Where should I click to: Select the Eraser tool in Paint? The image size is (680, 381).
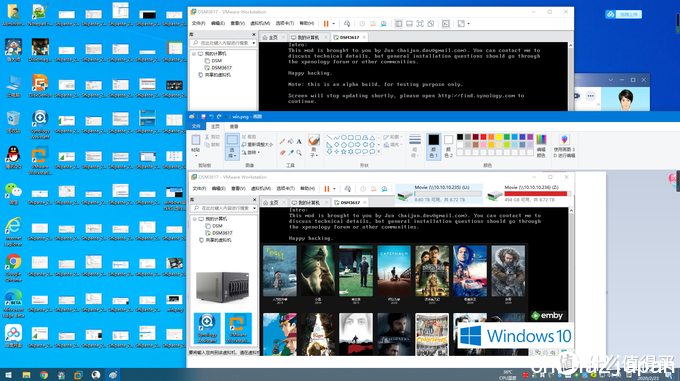(x=283, y=152)
